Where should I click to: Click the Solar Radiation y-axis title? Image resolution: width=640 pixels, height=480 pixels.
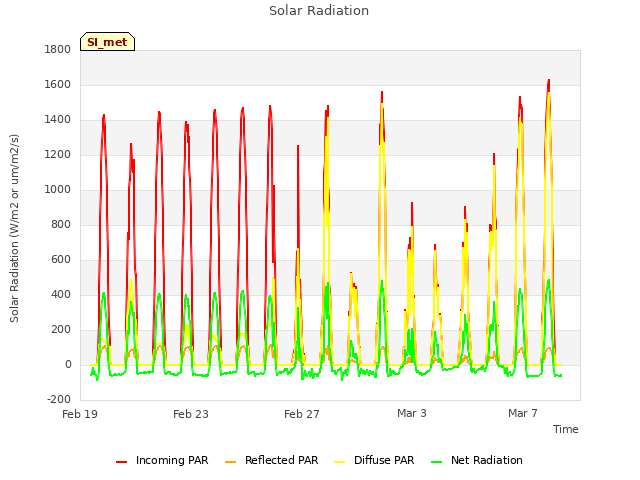click(14, 228)
